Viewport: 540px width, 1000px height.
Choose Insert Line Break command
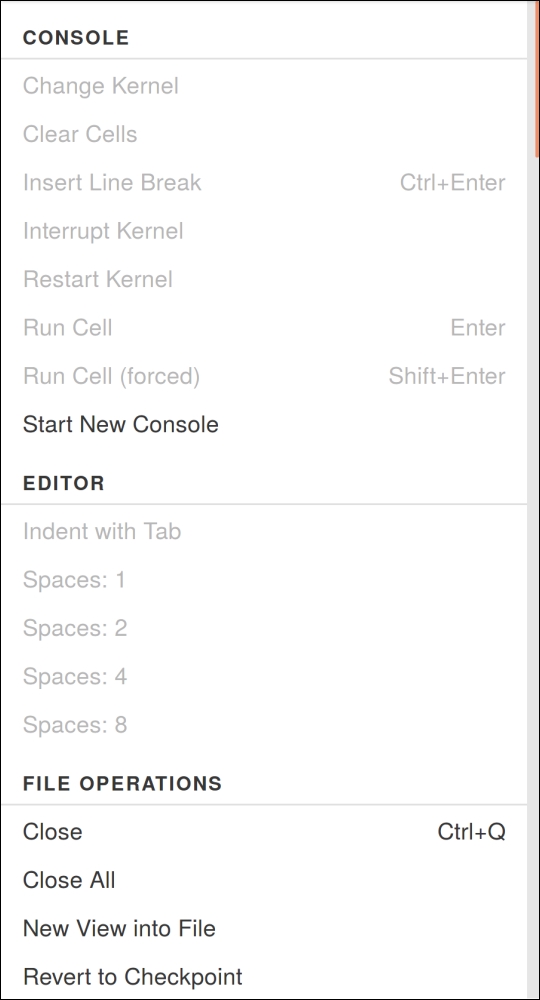pyautogui.click(x=264, y=182)
